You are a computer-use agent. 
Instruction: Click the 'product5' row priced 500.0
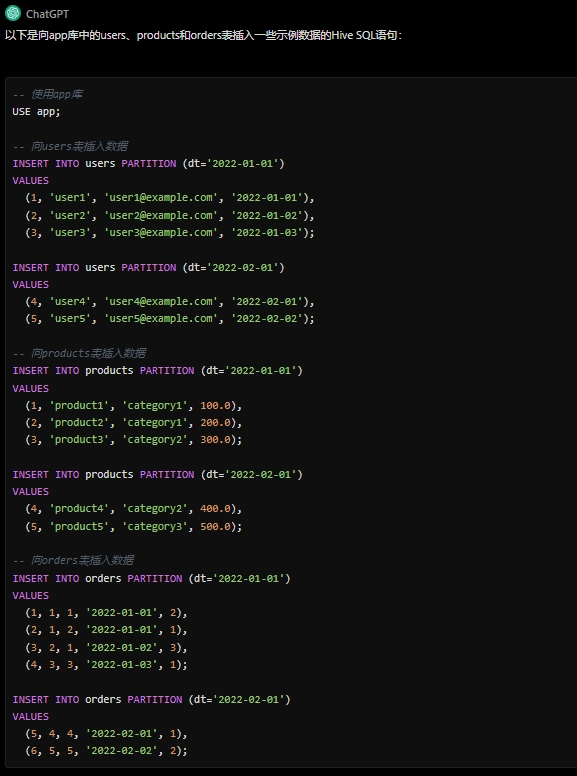tap(134, 526)
